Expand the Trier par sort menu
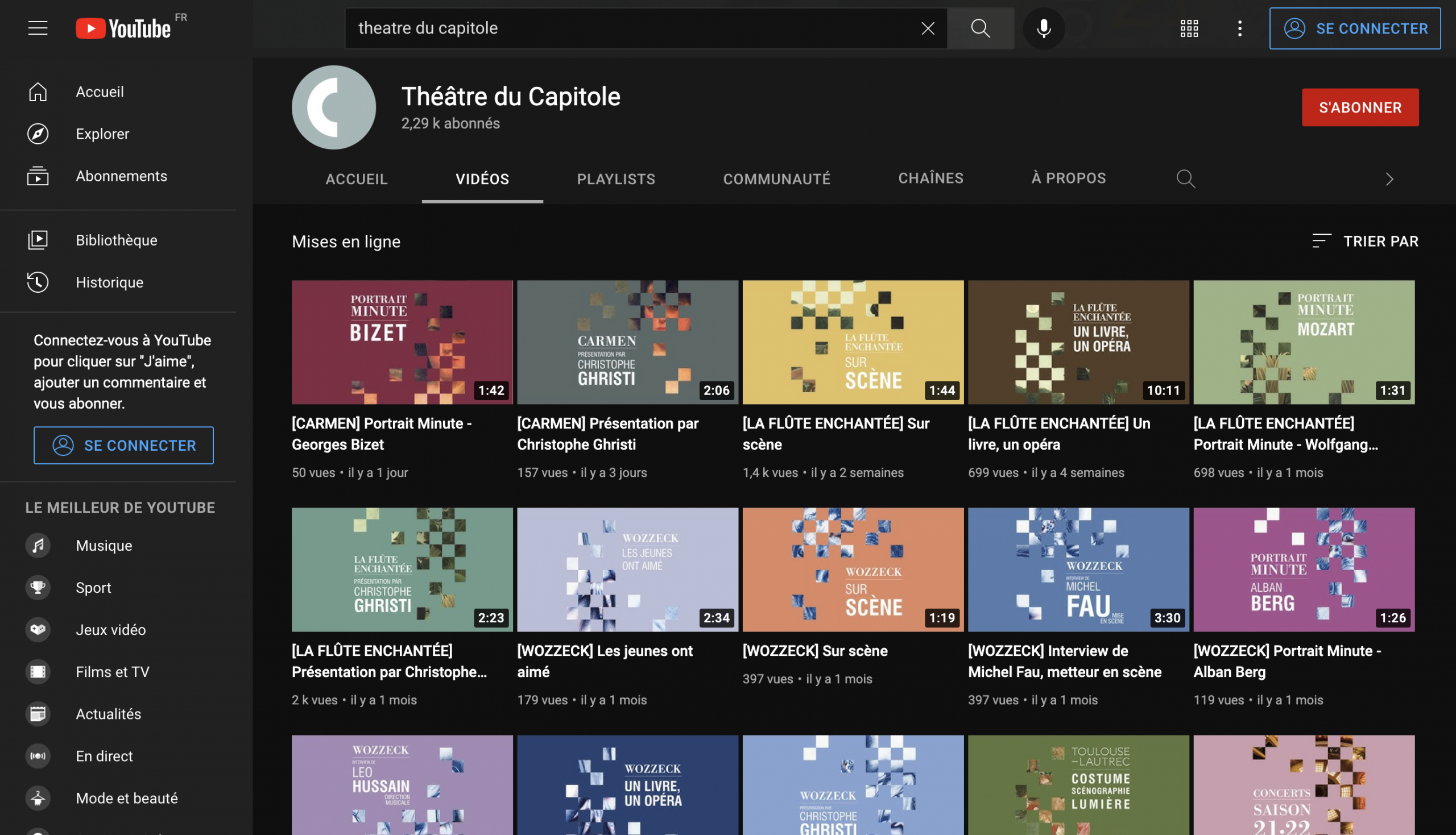The width and height of the screenshot is (1456, 835). point(1366,241)
